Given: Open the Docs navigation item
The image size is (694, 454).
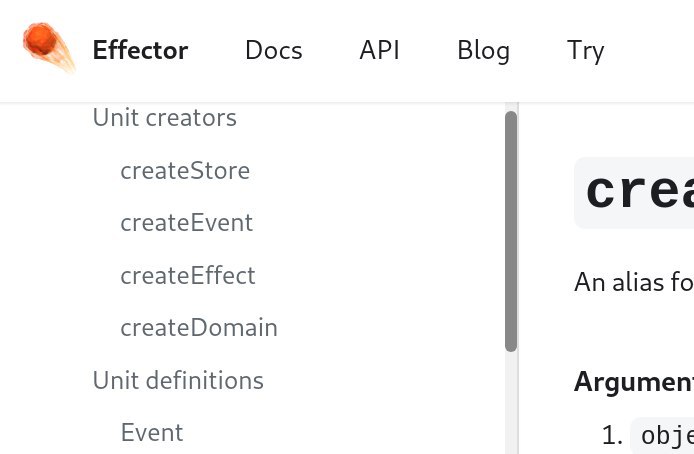Looking at the screenshot, I should 274,50.
